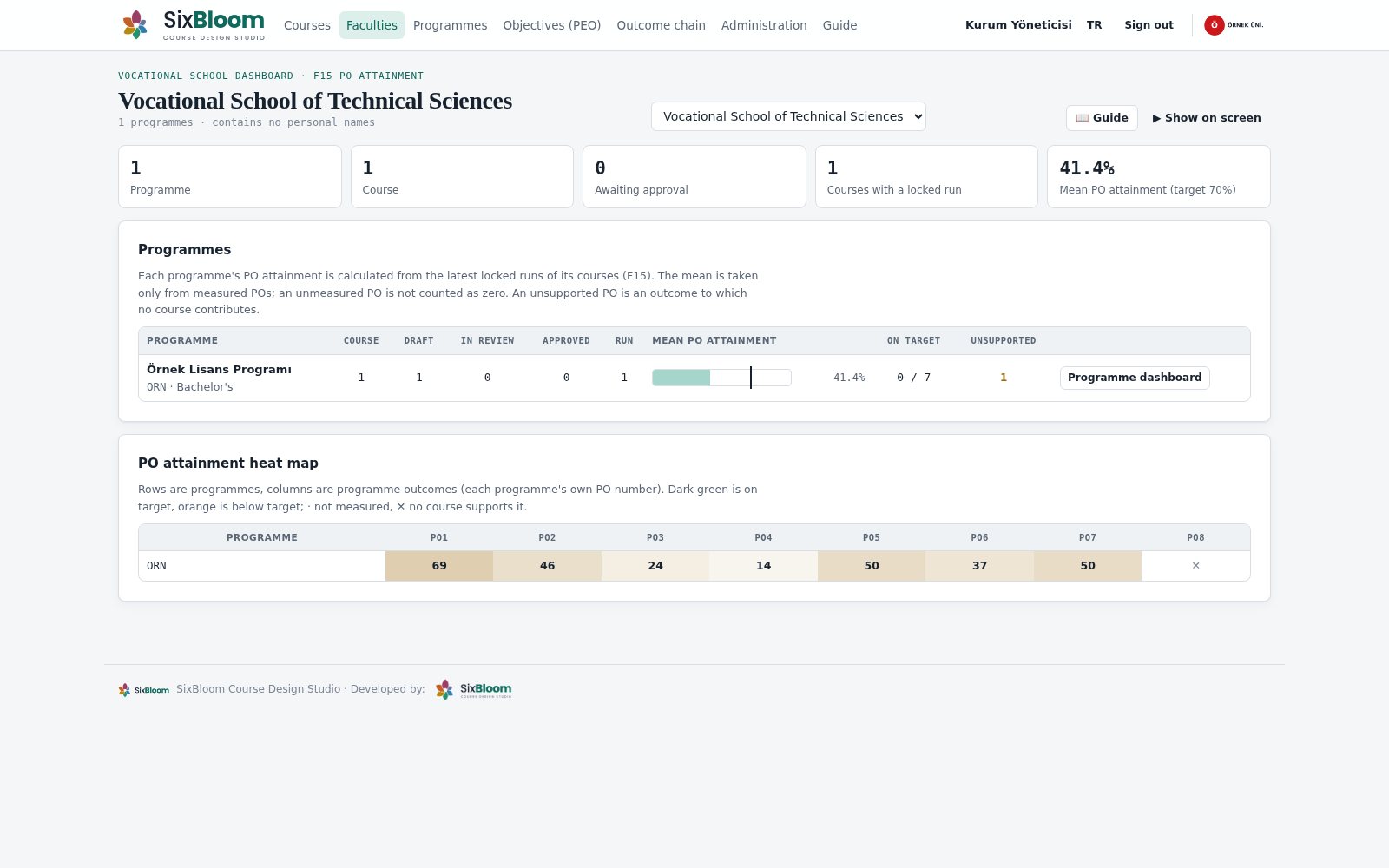Click the Course stat card
This screenshot has width=1389, height=868.
click(462, 177)
